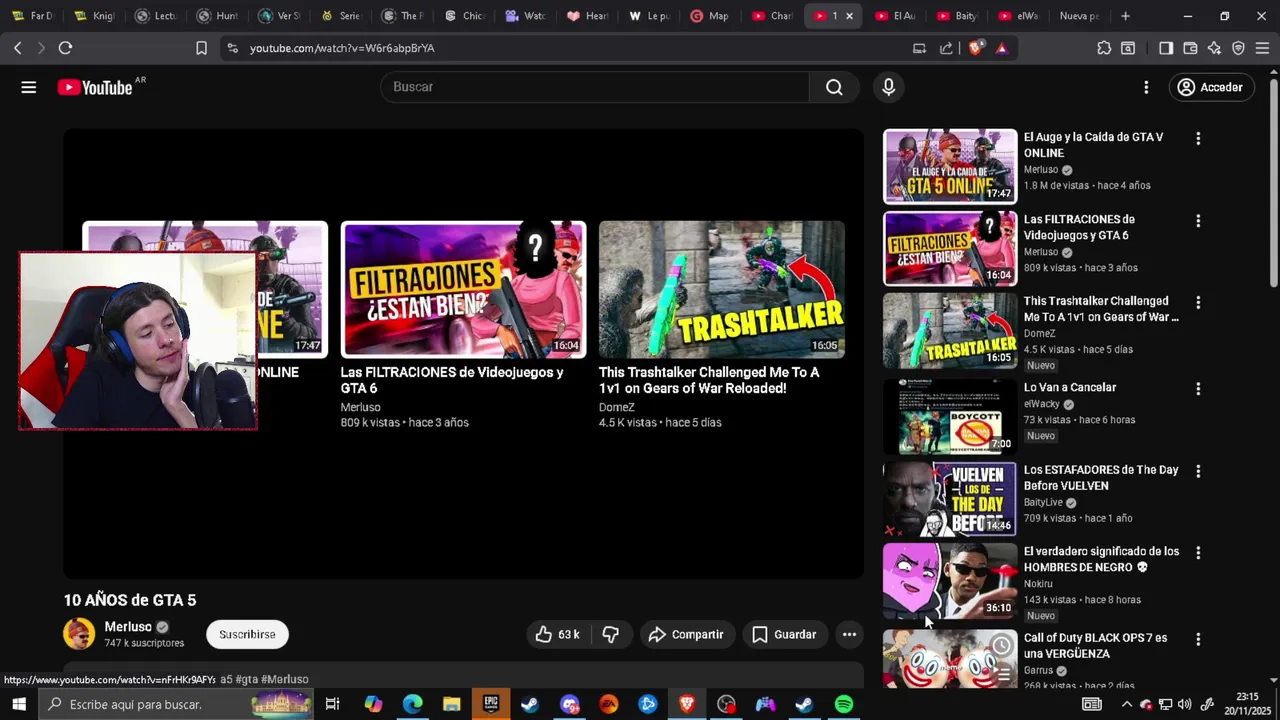The height and width of the screenshot is (720, 1280).
Task: Open File Explorer from taskbar
Action: click(x=451, y=704)
